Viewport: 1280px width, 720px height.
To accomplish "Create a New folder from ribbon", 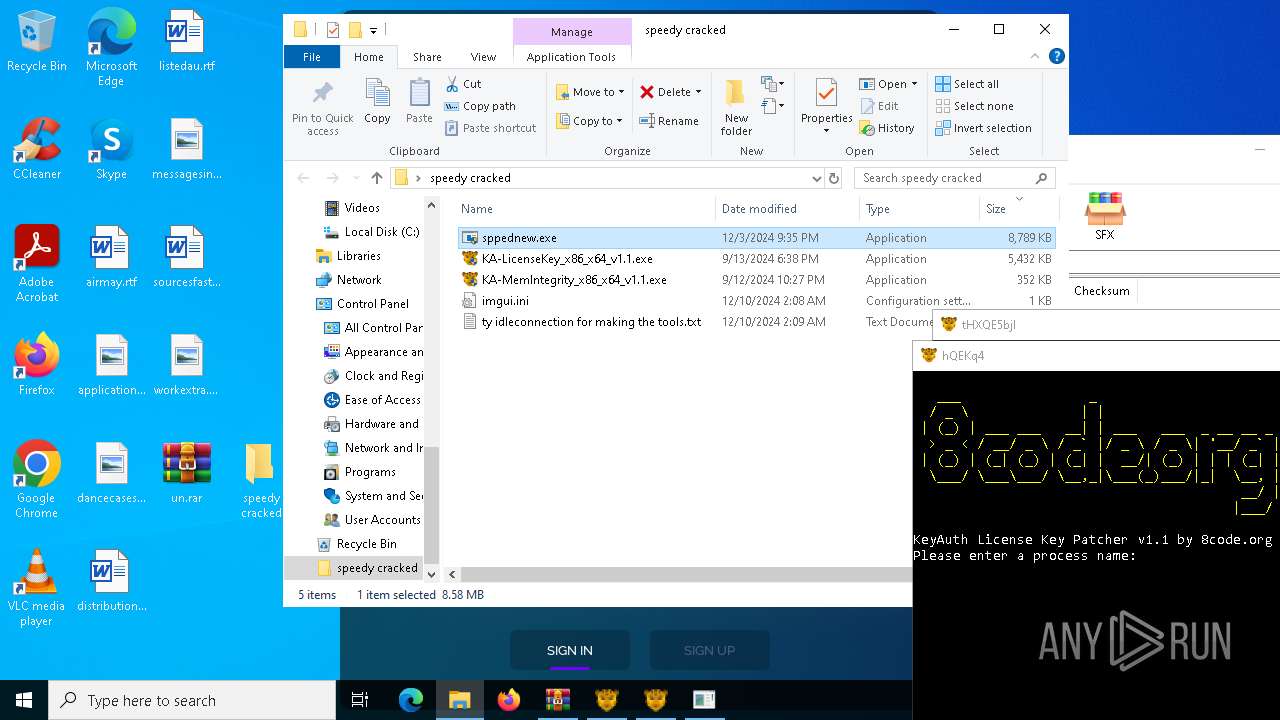I will point(736,107).
